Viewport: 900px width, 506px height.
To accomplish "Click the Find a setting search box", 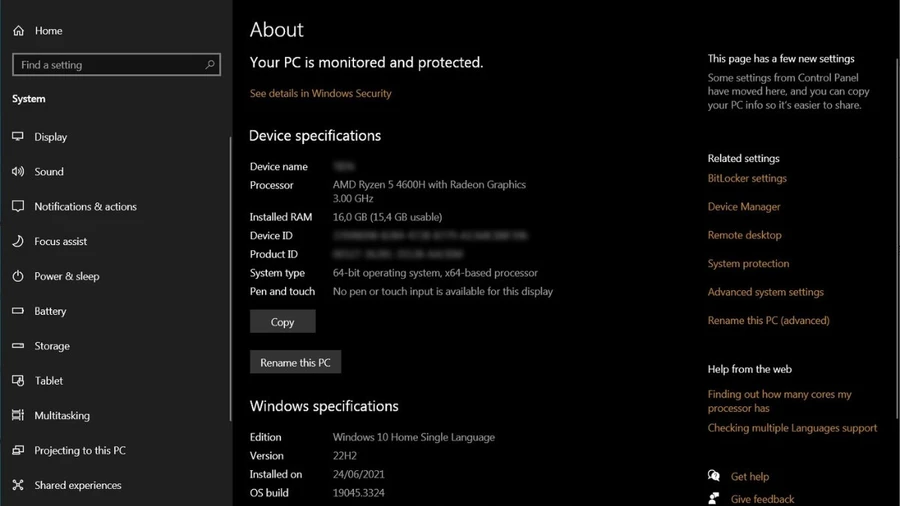I will [116, 65].
